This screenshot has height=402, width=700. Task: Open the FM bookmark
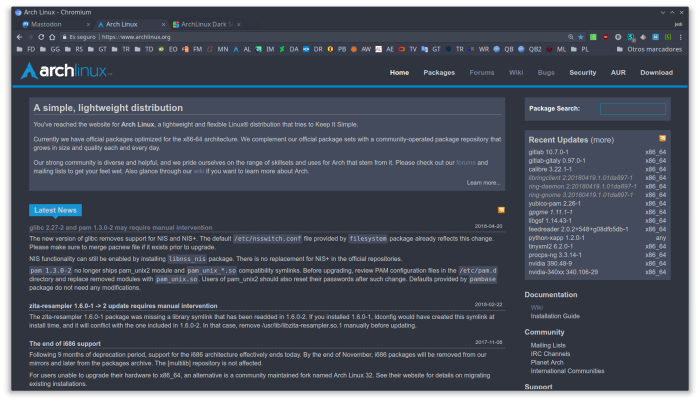pos(192,50)
